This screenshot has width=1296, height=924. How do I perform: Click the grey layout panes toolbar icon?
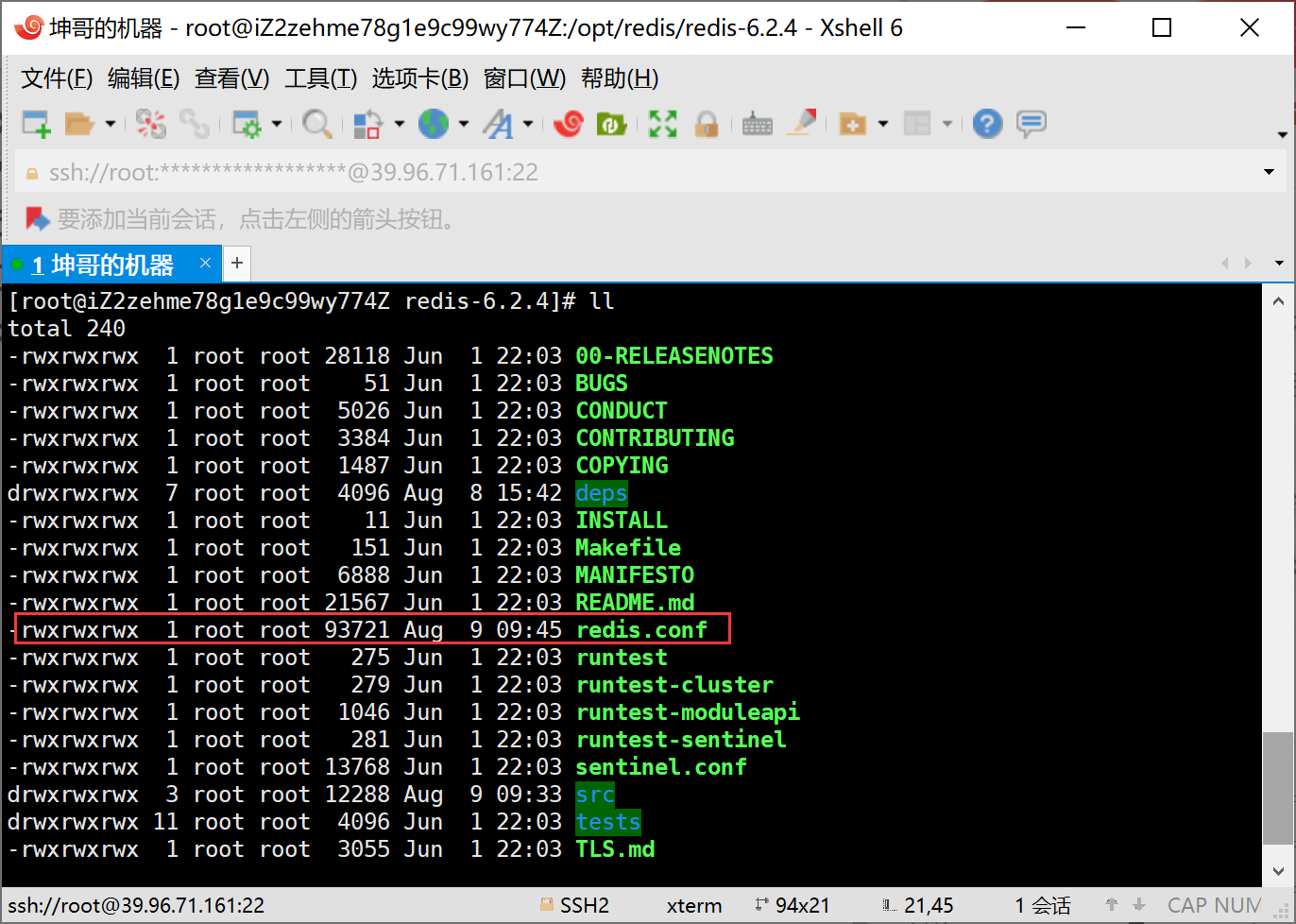(x=917, y=124)
